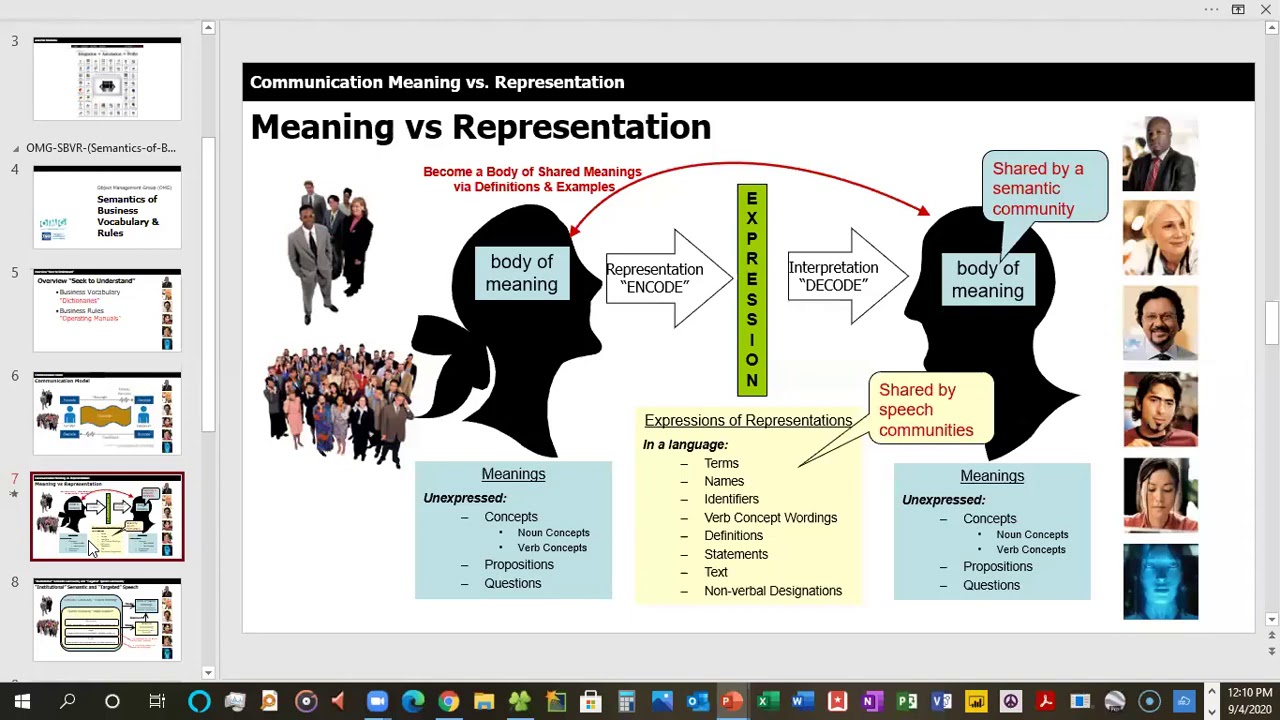Go to previous slide double-arrow button
This screenshot has width=1280, height=720.
pos(1272,636)
